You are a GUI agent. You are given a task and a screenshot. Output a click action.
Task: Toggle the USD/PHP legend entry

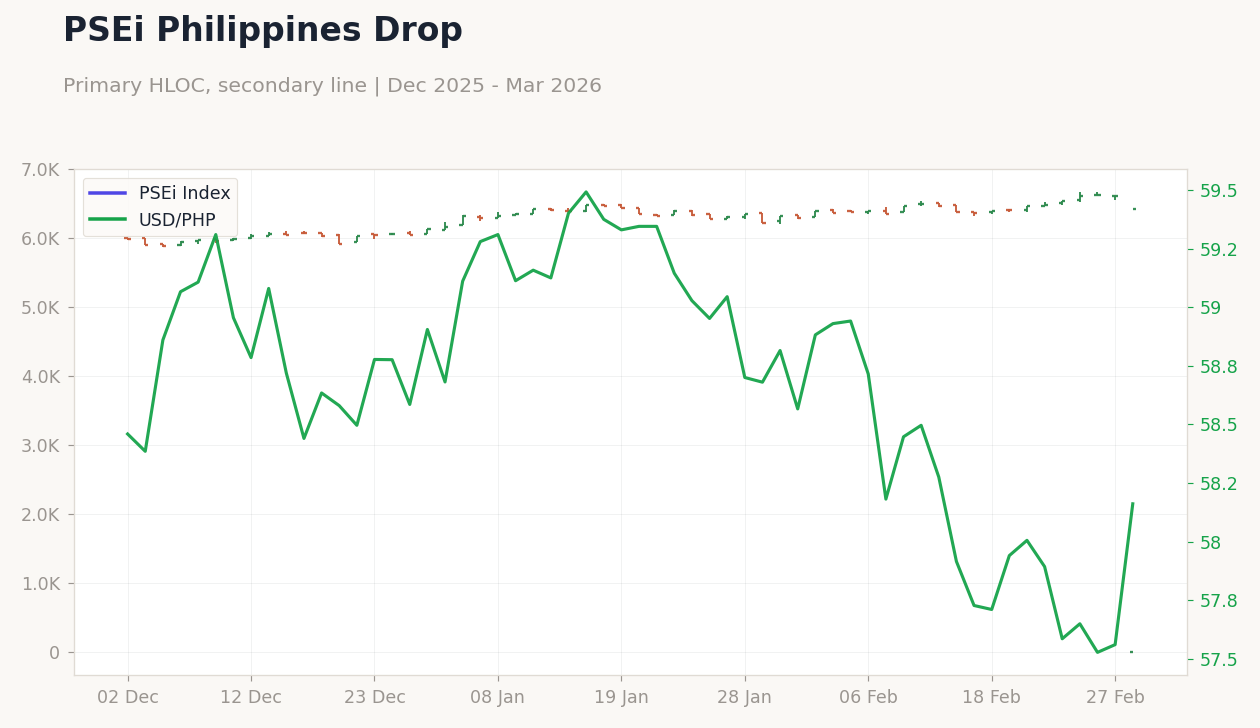(152, 220)
